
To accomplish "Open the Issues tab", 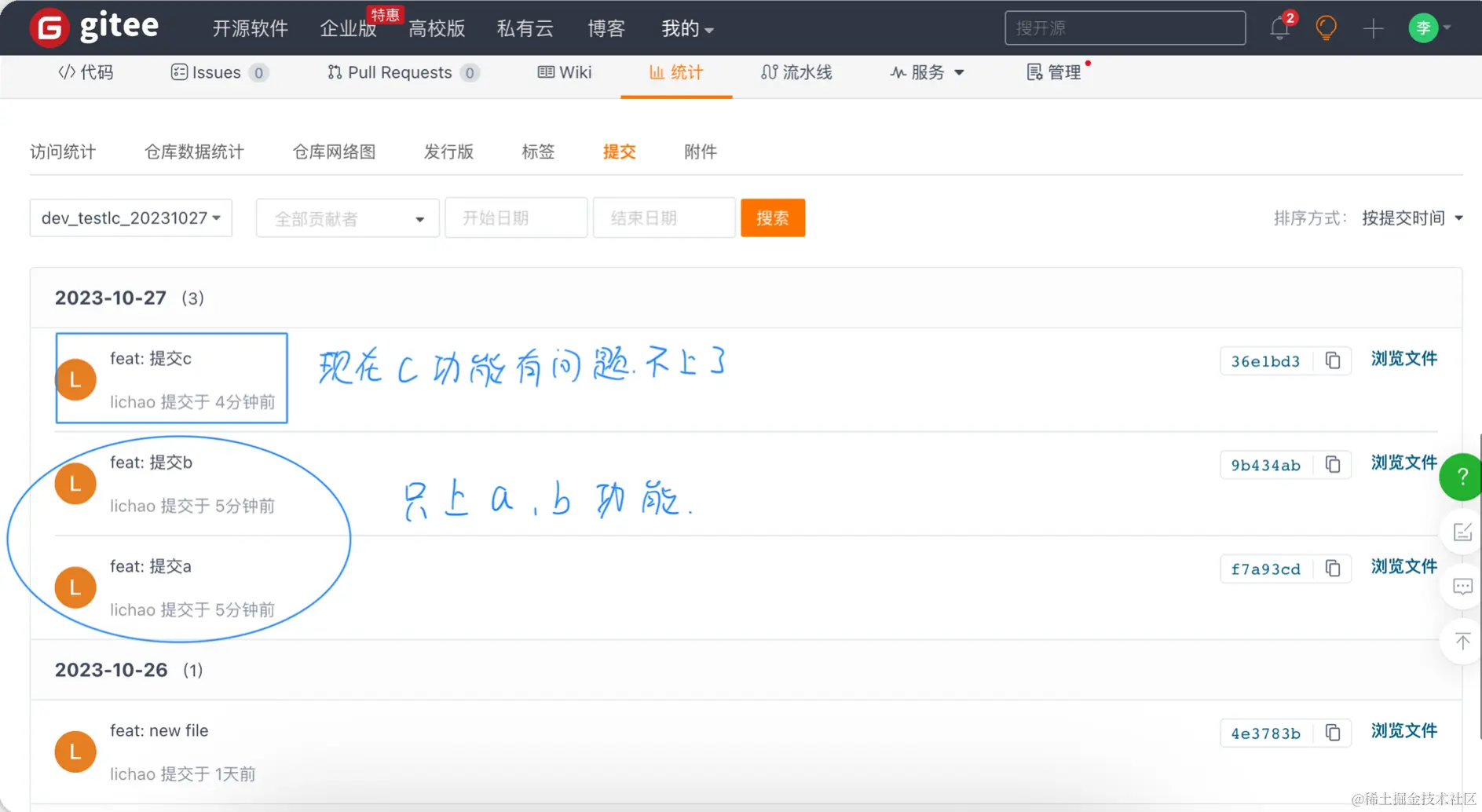I will (219, 72).
